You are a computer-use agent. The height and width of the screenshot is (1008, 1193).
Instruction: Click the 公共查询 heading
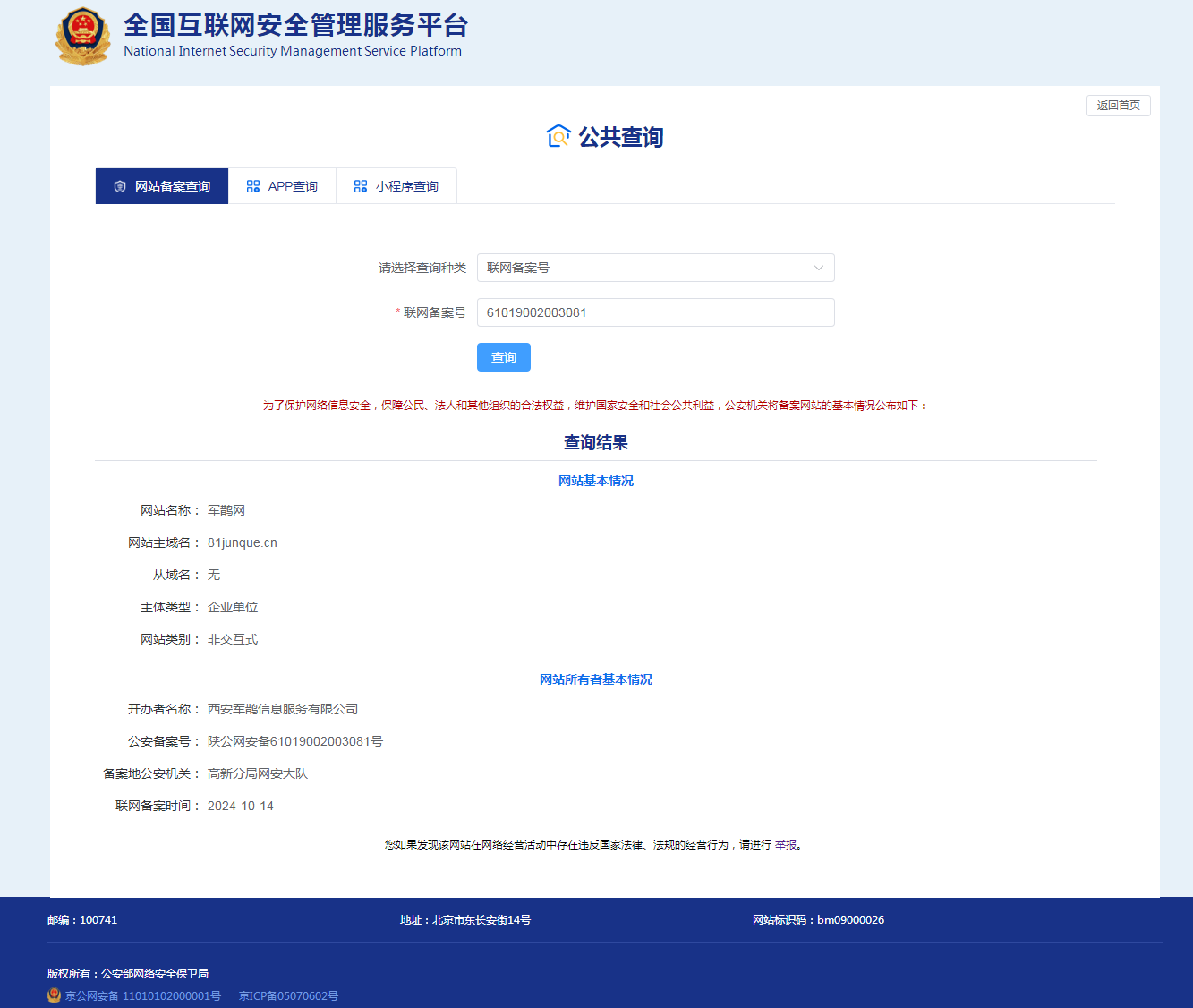coord(621,137)
